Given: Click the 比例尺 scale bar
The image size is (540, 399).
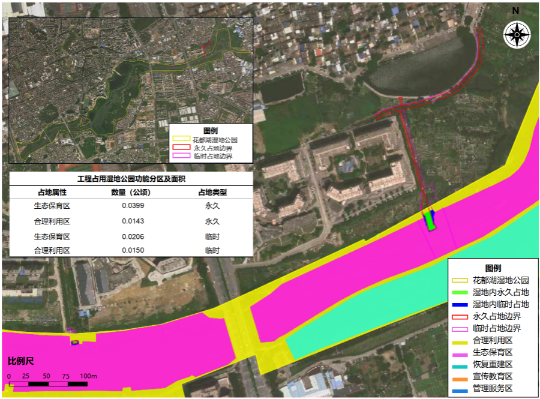Looking at the screenshot, I should [48, 384].
